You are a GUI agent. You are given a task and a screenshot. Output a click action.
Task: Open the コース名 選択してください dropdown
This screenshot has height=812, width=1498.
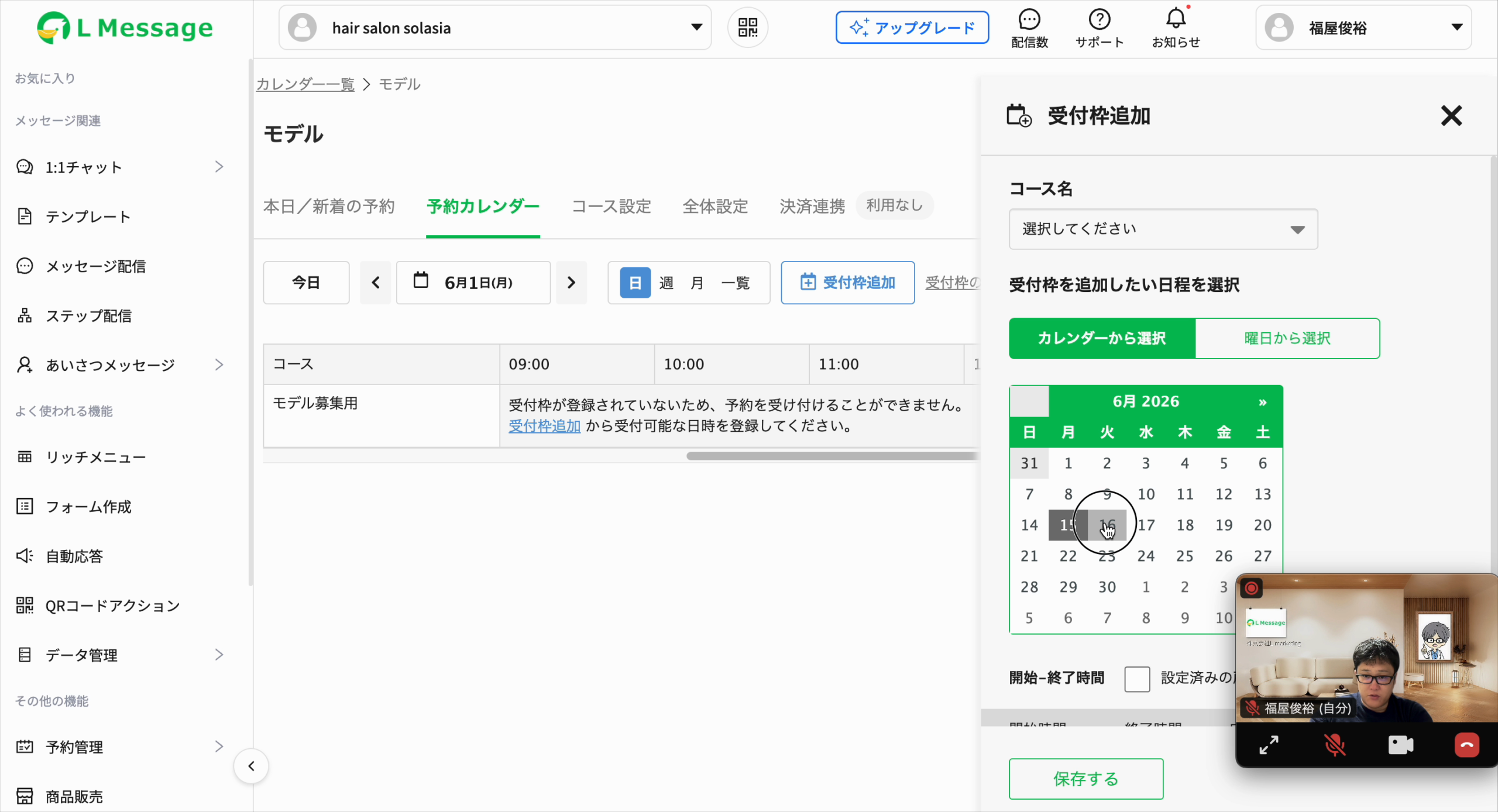1163,229
